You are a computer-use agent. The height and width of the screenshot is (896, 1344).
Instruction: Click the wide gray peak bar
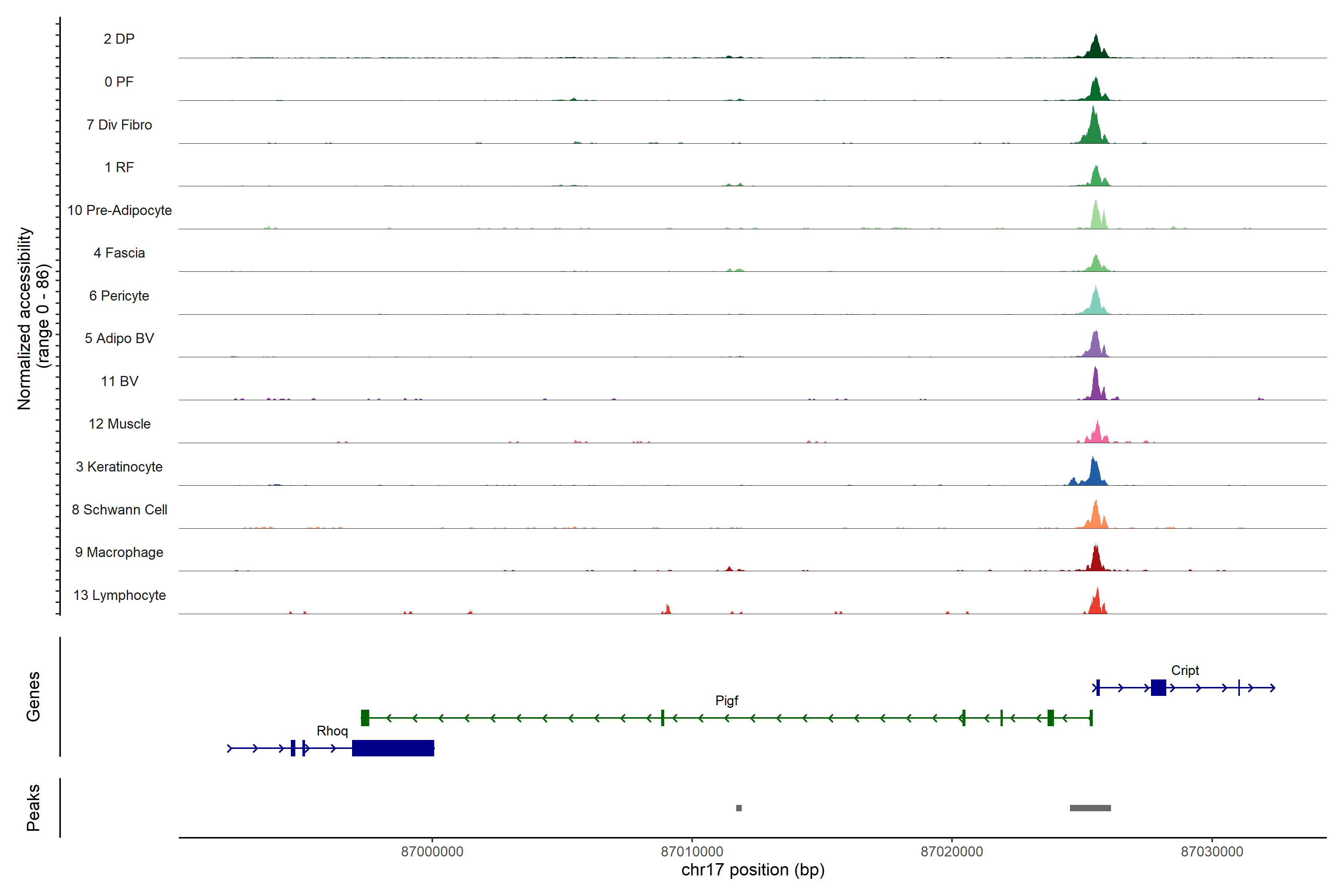[x=1090, y=808]
